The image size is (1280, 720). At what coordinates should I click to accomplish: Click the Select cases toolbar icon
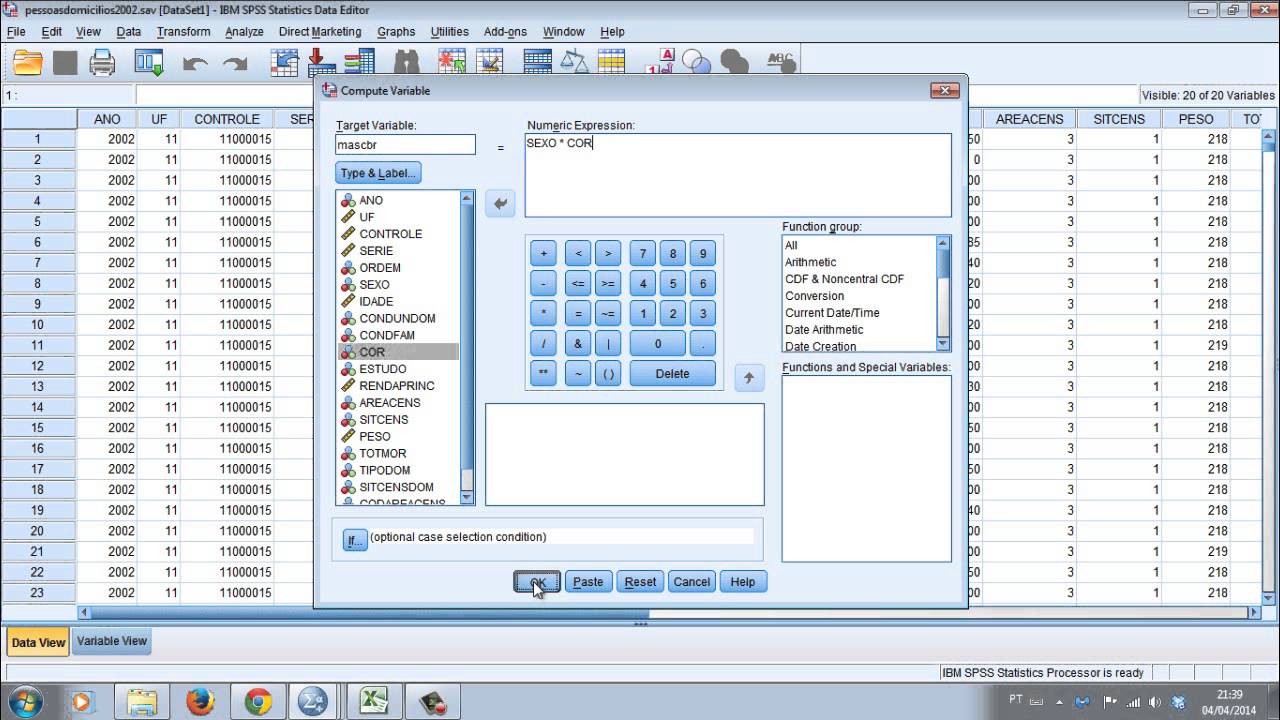(611, 62)
